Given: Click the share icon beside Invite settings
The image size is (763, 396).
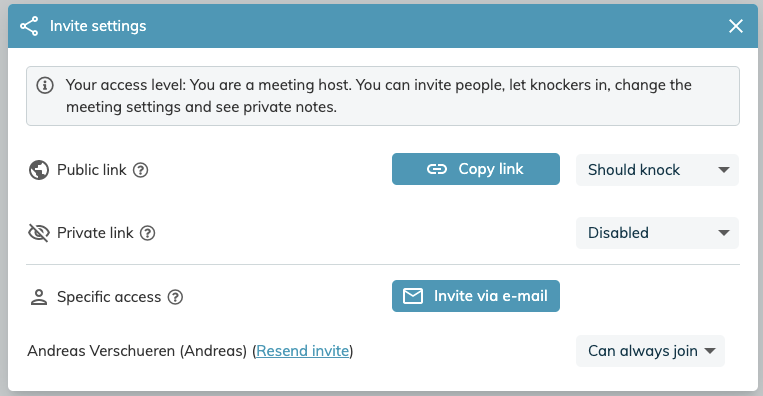Looking at the screenshot, I should (29, 26).
